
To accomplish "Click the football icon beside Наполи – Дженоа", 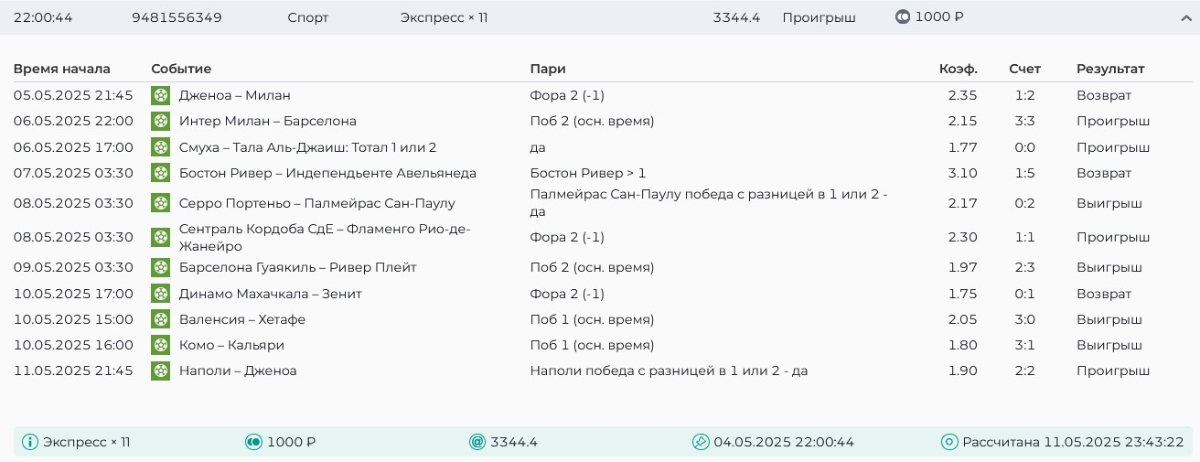I will (x=160, y=371).
